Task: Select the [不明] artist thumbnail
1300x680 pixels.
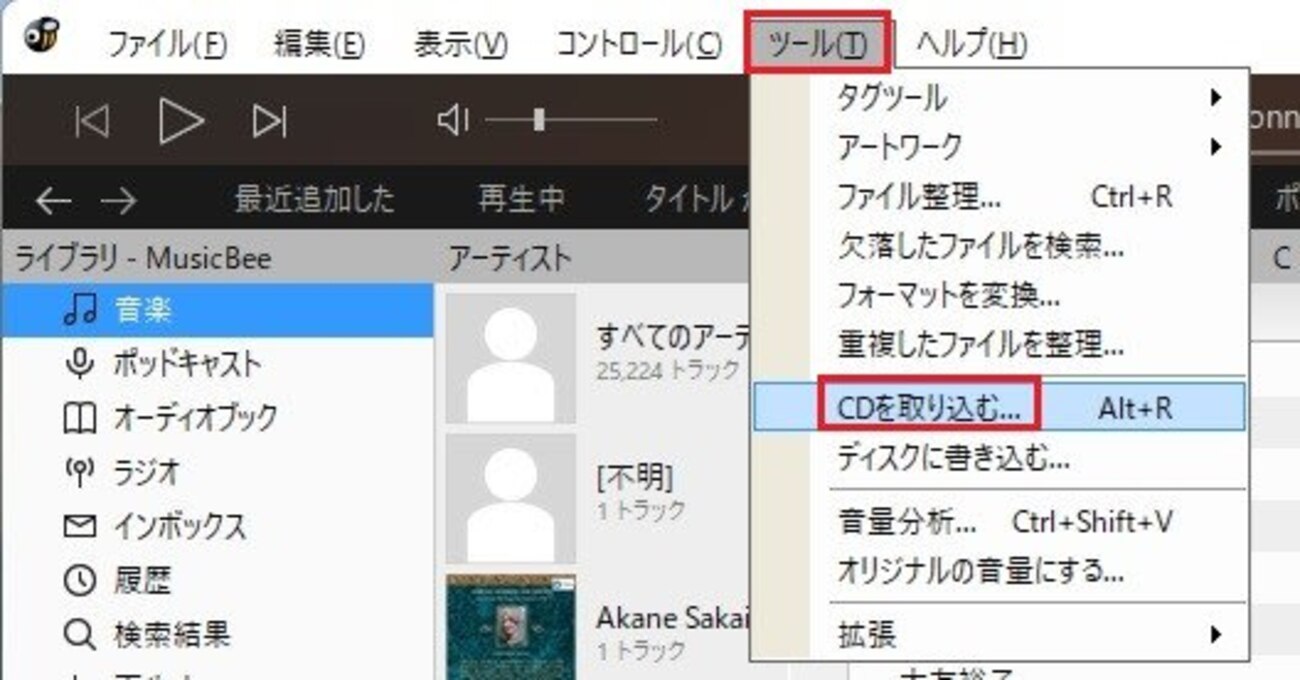Action: pyautogui.click(x=511, y=498)
